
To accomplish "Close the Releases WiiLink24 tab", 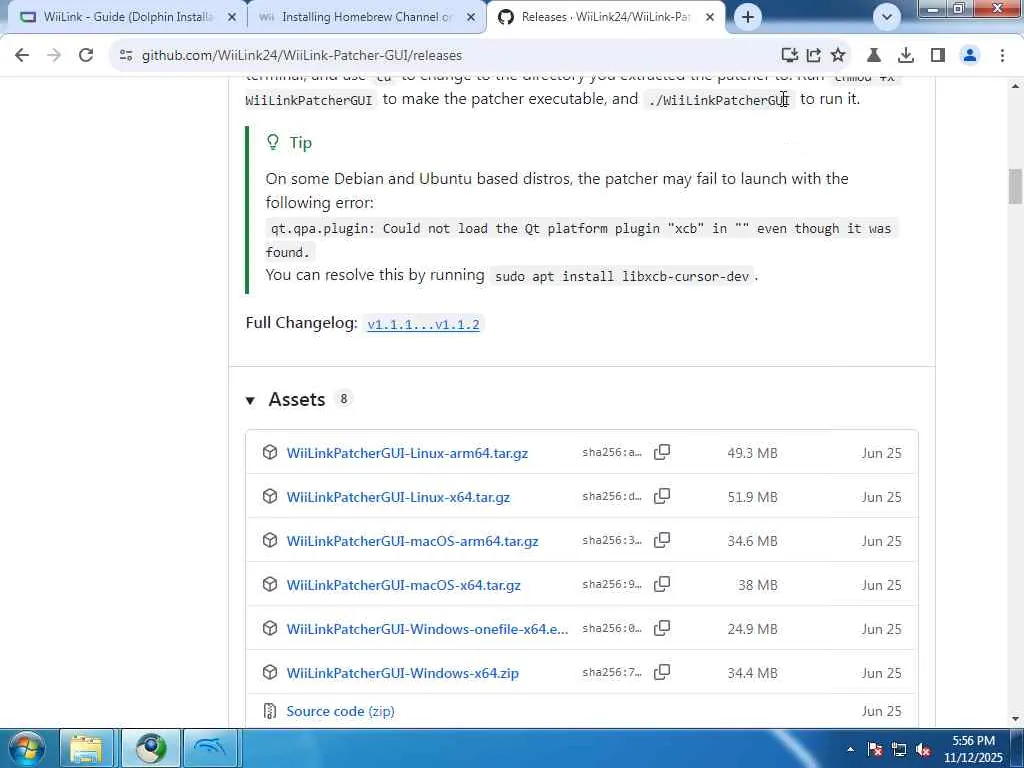I will coord(710,18).
